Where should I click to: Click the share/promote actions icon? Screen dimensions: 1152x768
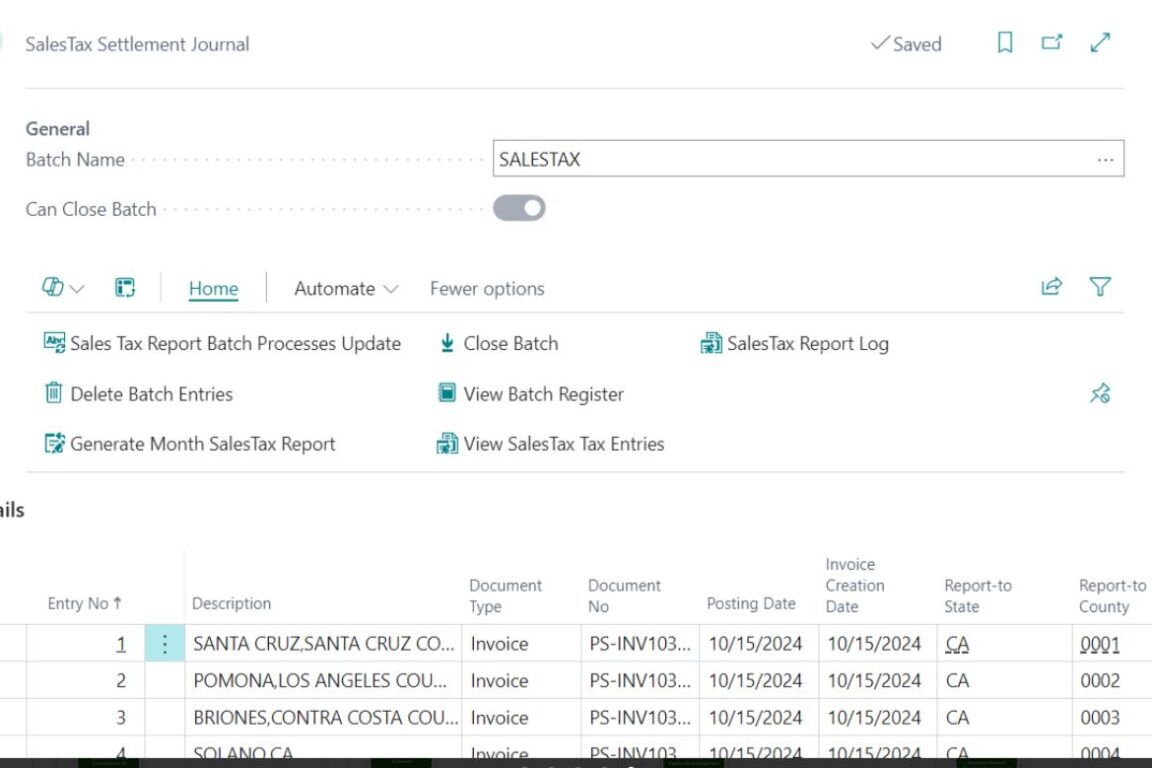[x=1051, y=287]
